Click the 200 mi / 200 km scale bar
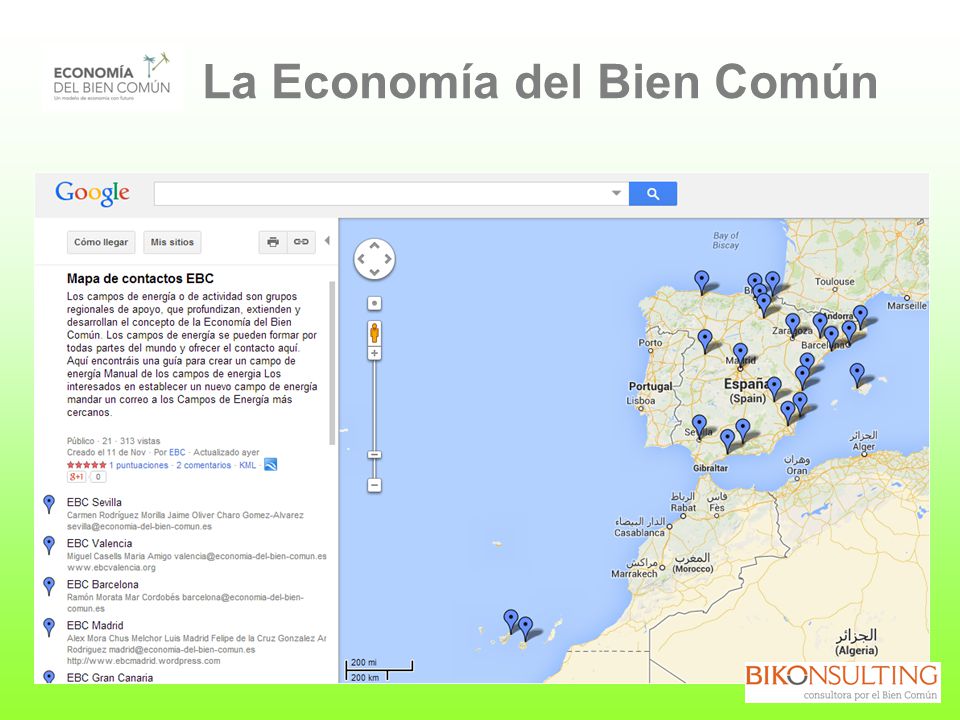This screenshot has width=960, height=720. pyautogui.click(x=379, y=670)
